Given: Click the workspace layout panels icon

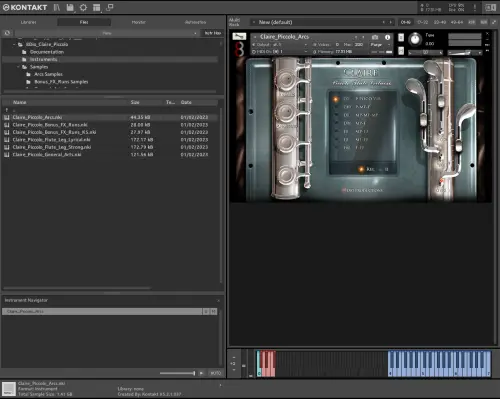Looking at the screenshot, I should click(x=96, y=7).
